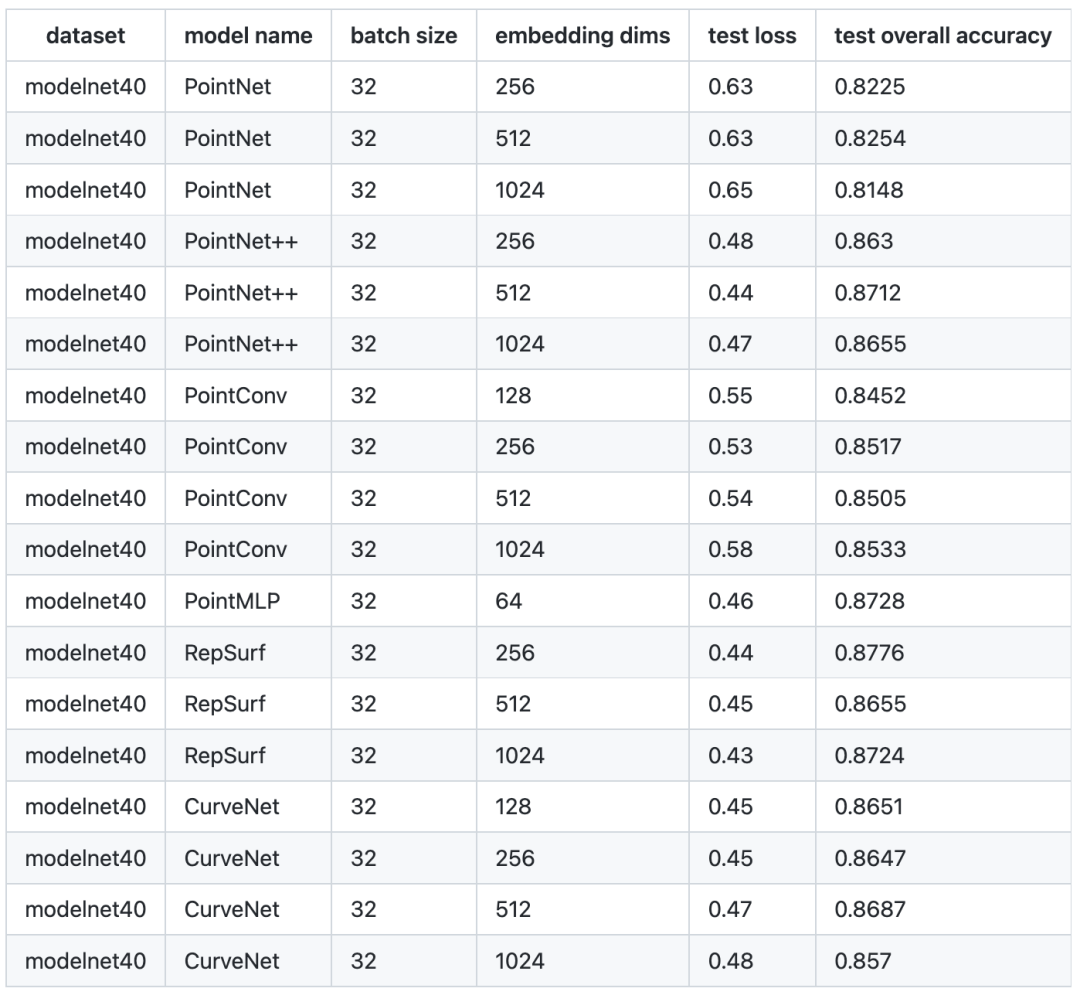
Task: Click accuracy 0.8655 in PointNet++ row
Action: pyautogui.click(x=870, y=344)
